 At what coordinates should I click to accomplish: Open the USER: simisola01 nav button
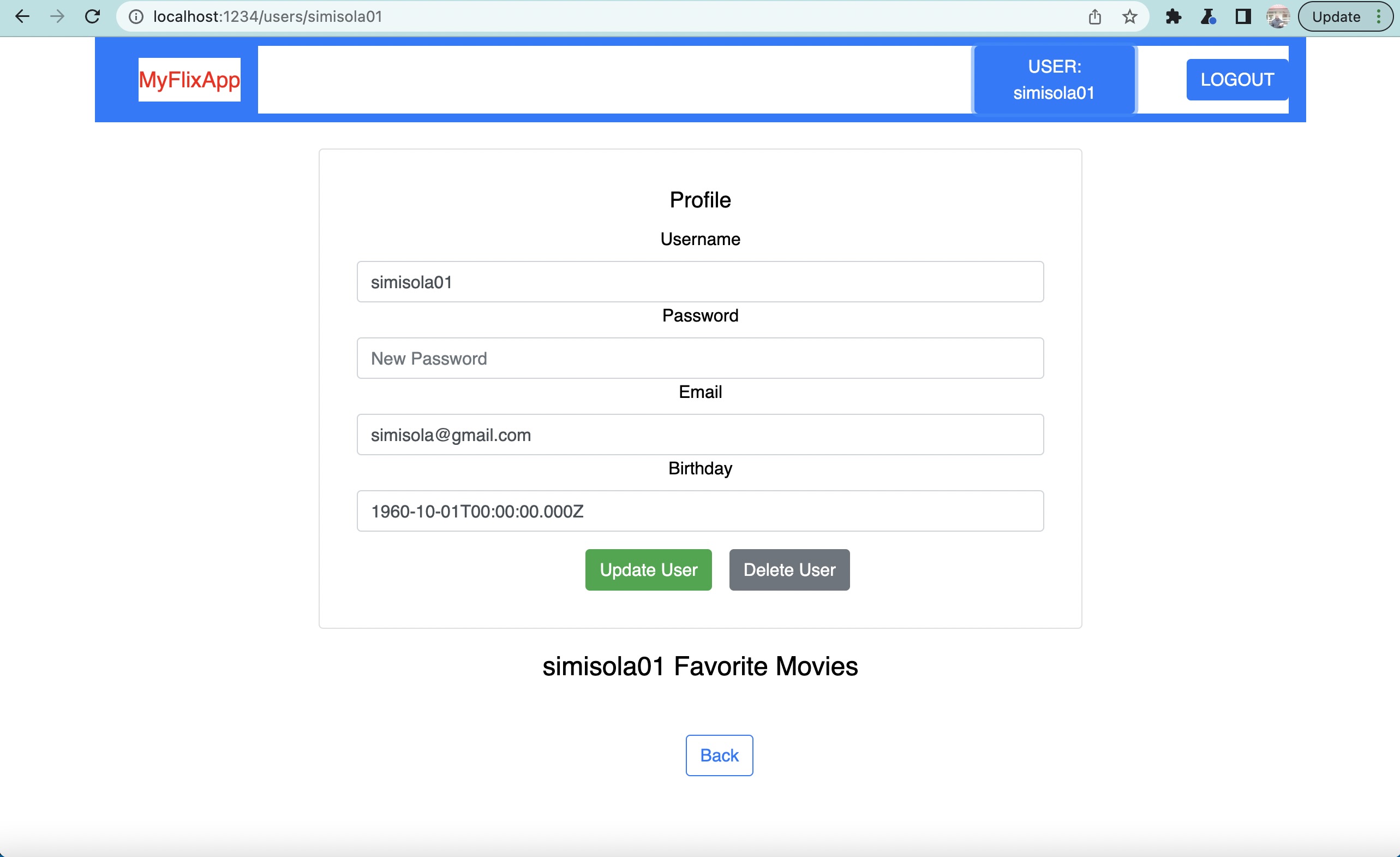point(1054,80)
